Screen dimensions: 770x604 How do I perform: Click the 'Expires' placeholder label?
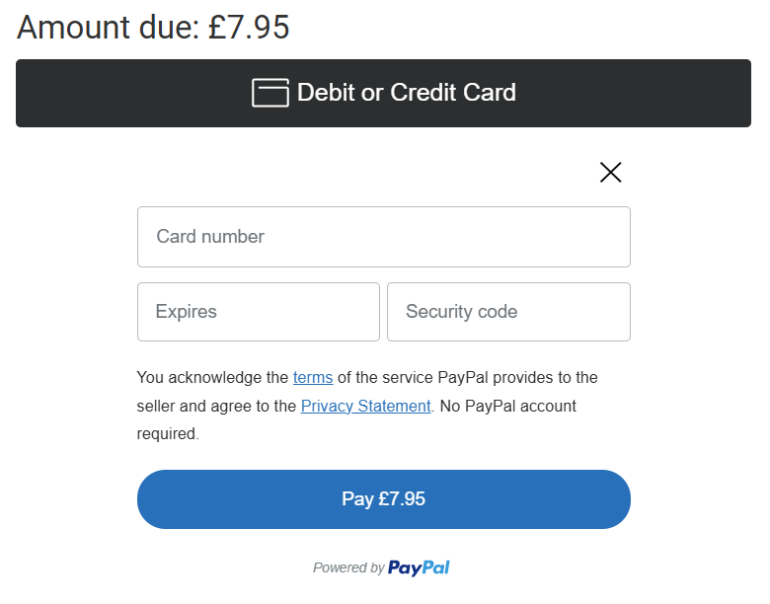coord(186,312)
